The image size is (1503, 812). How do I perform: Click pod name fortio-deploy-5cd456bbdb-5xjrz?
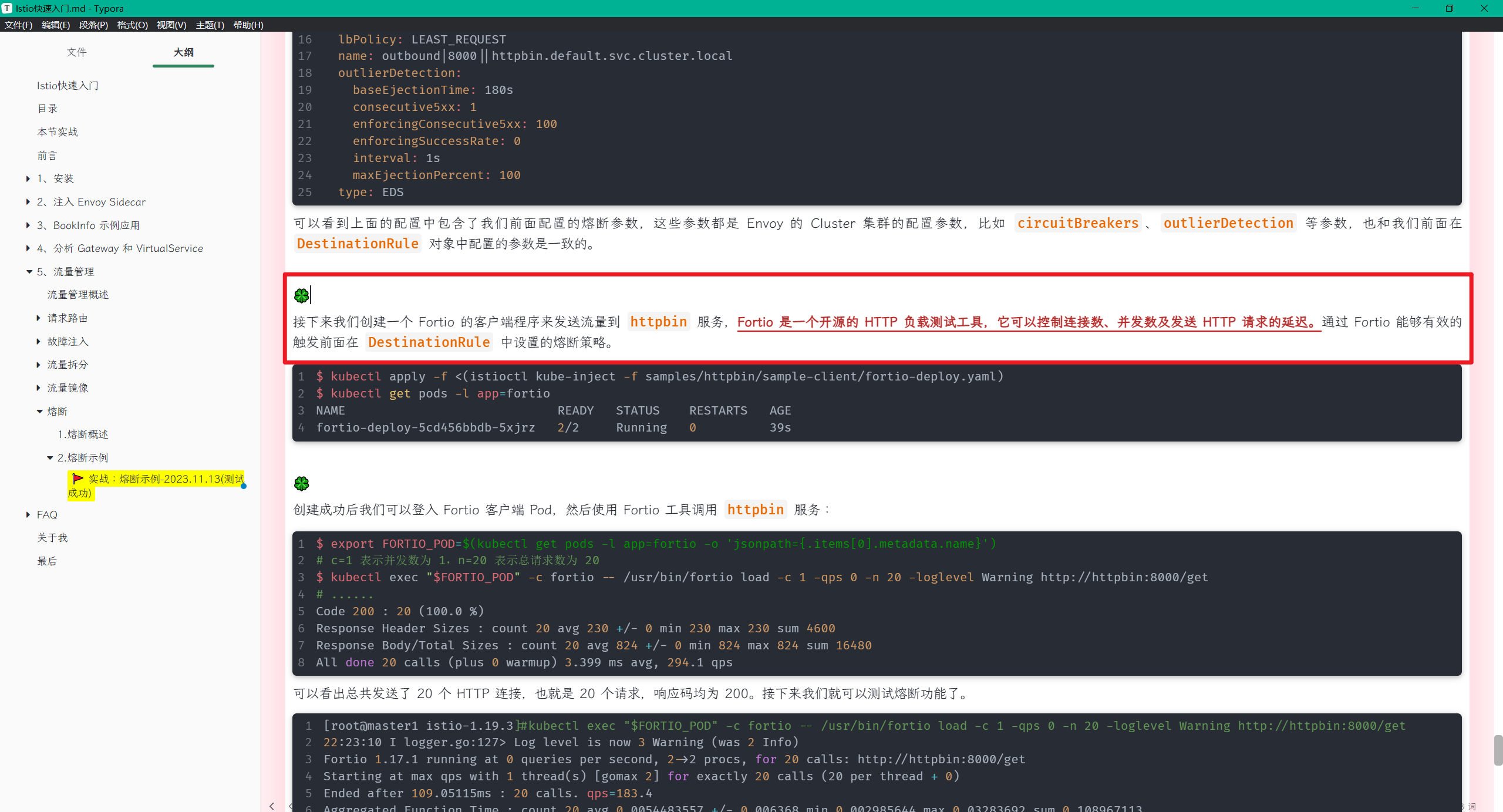(x=426, y=427)
